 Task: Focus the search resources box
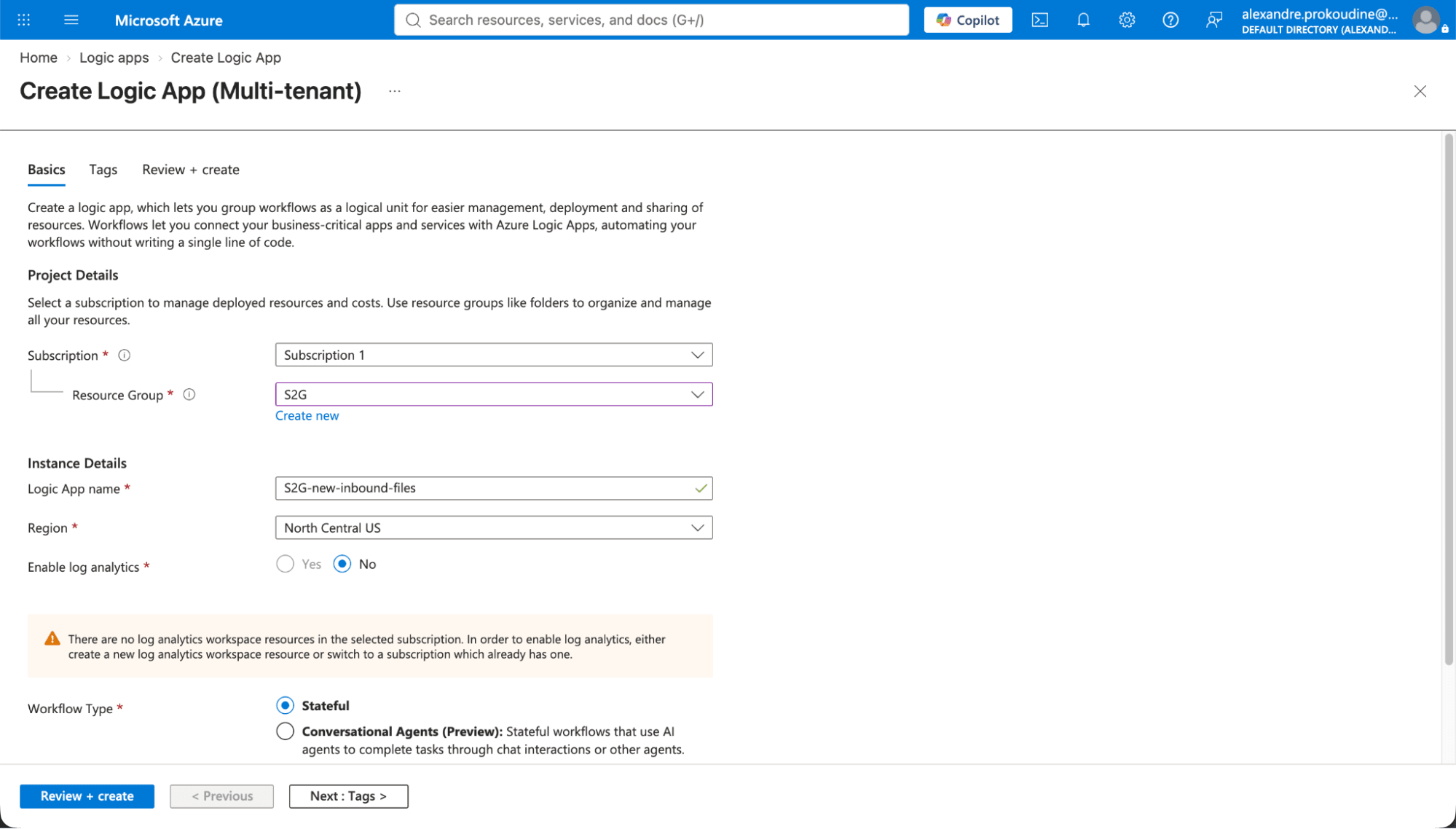[x=651, y=20]
